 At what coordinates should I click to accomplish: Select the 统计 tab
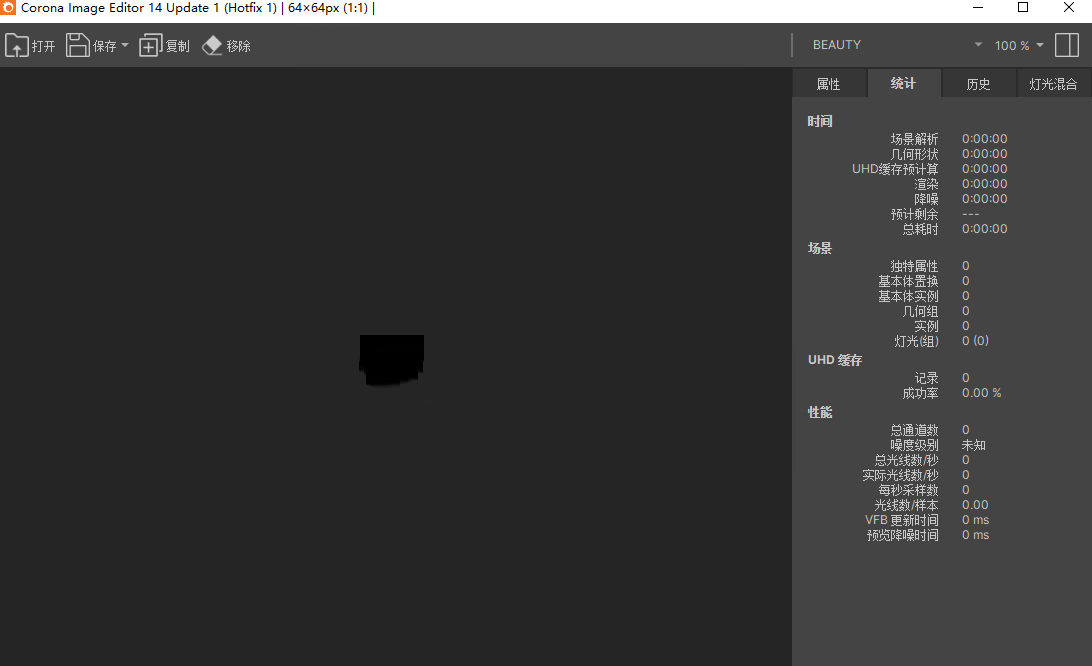coord(903,84)
